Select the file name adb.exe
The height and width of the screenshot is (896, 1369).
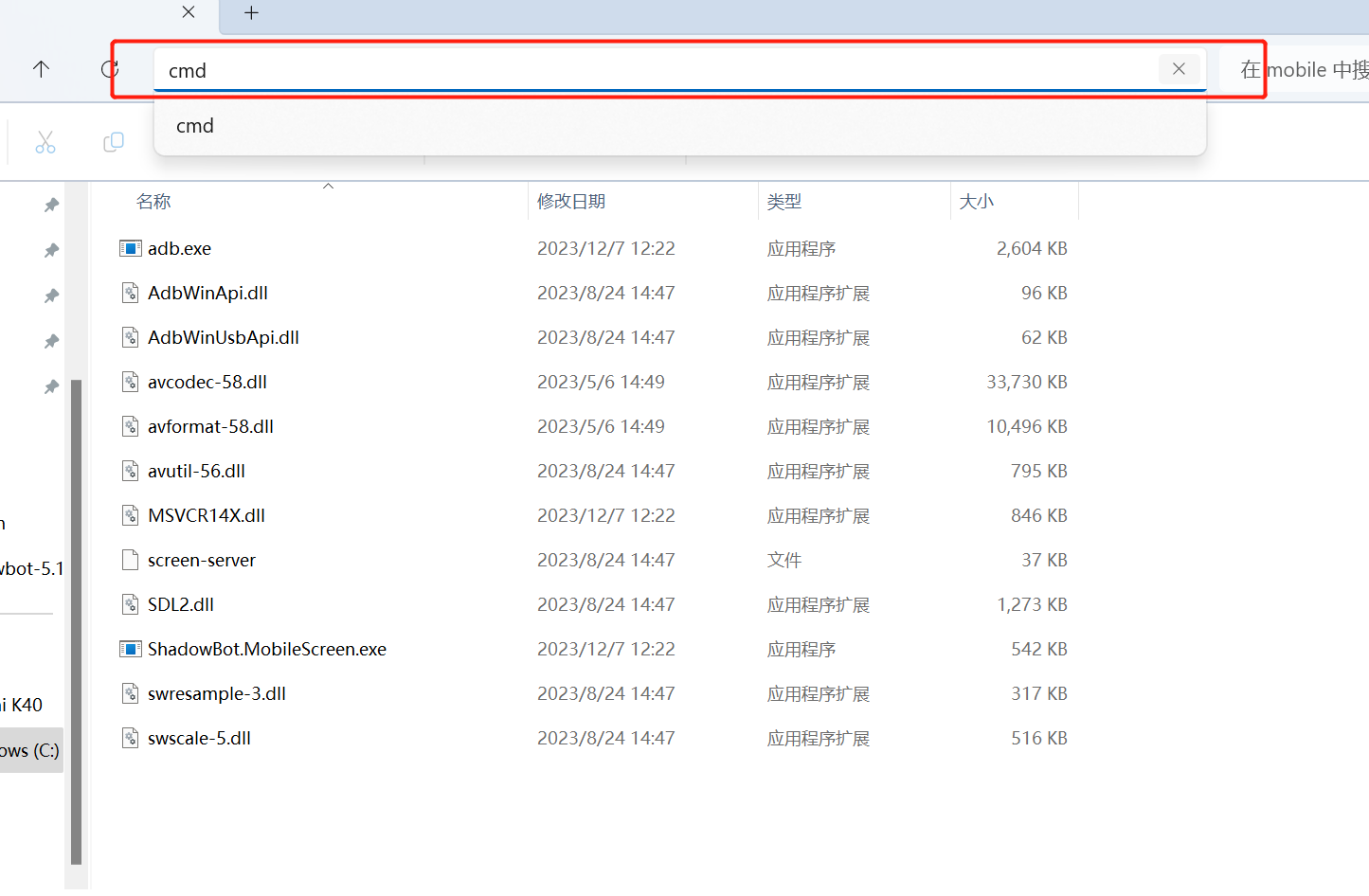click(179, 249)
